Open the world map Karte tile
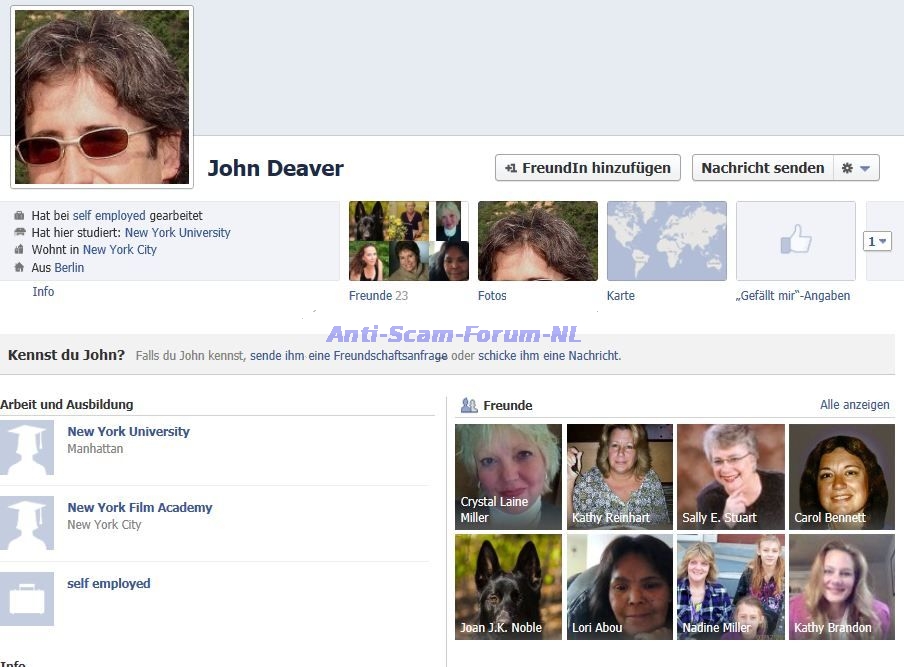Image resolution: width=904 pixels, height=667 pixels. [666, 241]
